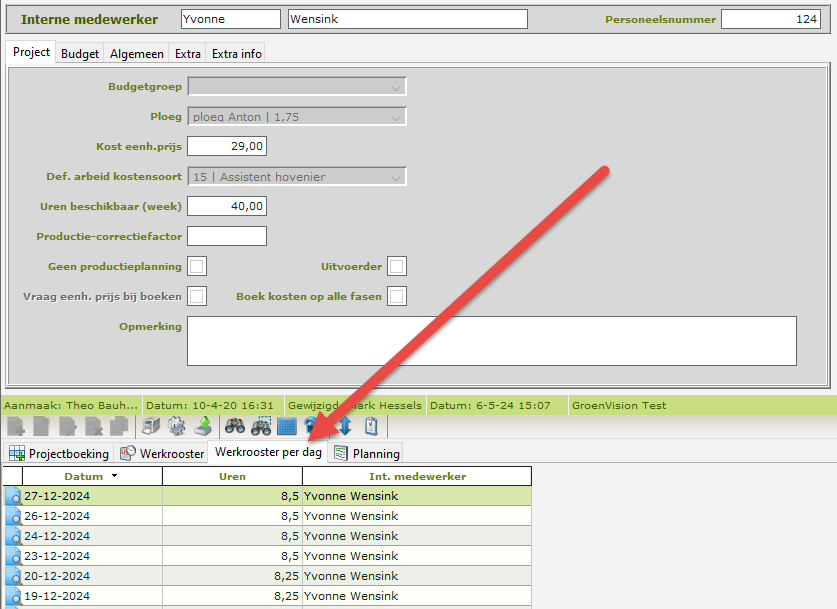Select the Planning tab
Viewport: 837px width, 609px height.
click(366, 453)
